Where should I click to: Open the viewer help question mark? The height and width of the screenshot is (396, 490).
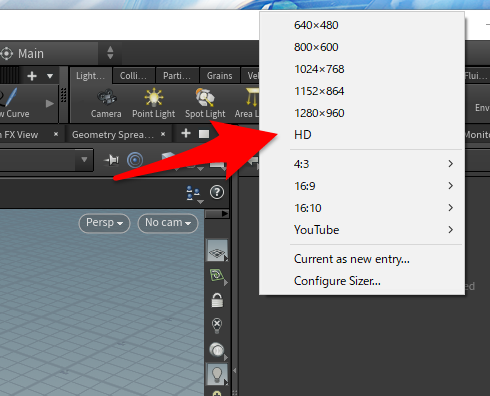click(x=217, y=192)
